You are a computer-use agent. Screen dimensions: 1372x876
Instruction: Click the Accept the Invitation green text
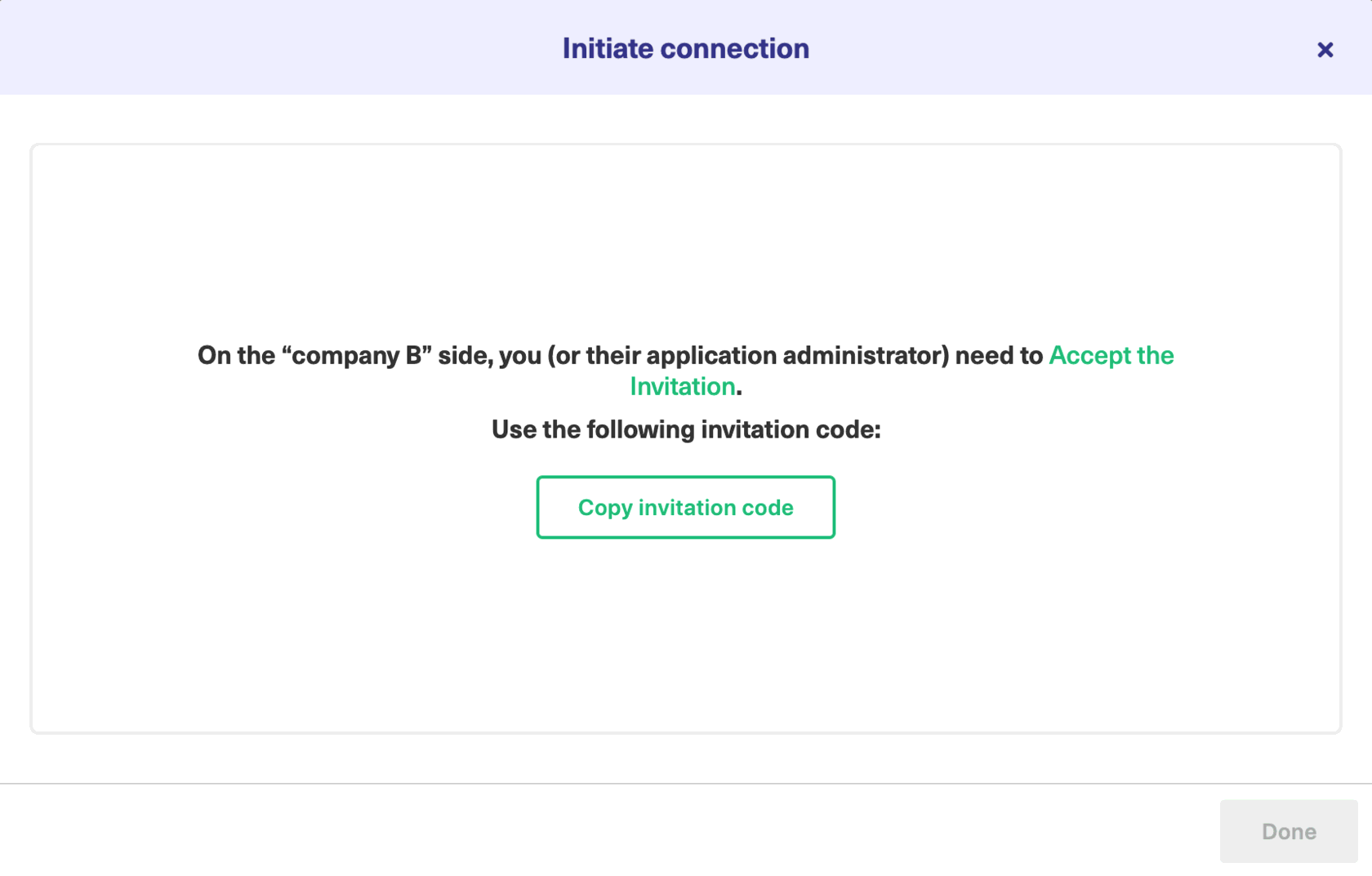click(1111, 355)
